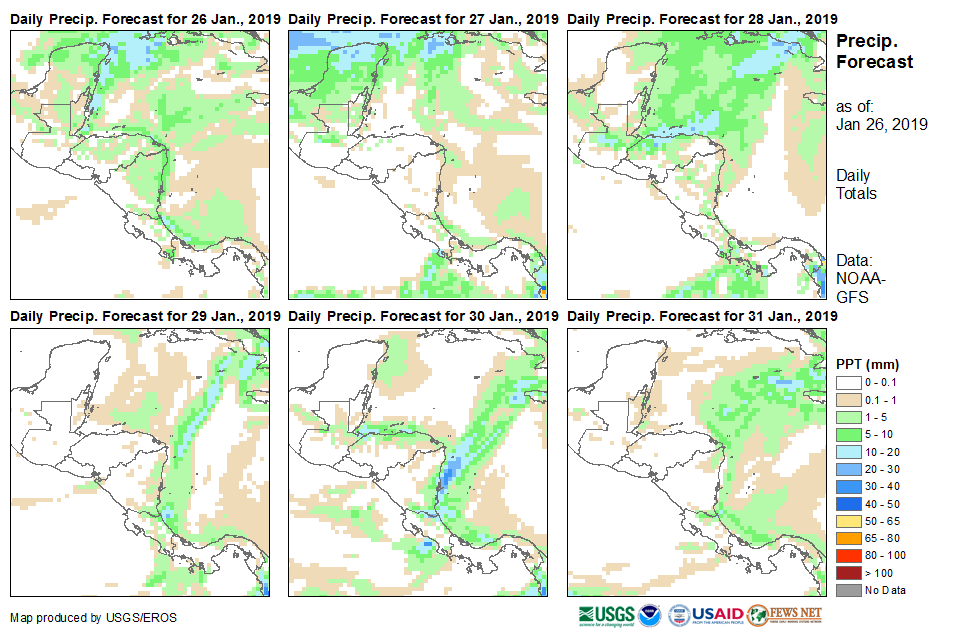
Task: Click the No Data gray swatch
Action: (x=848, y=590)
